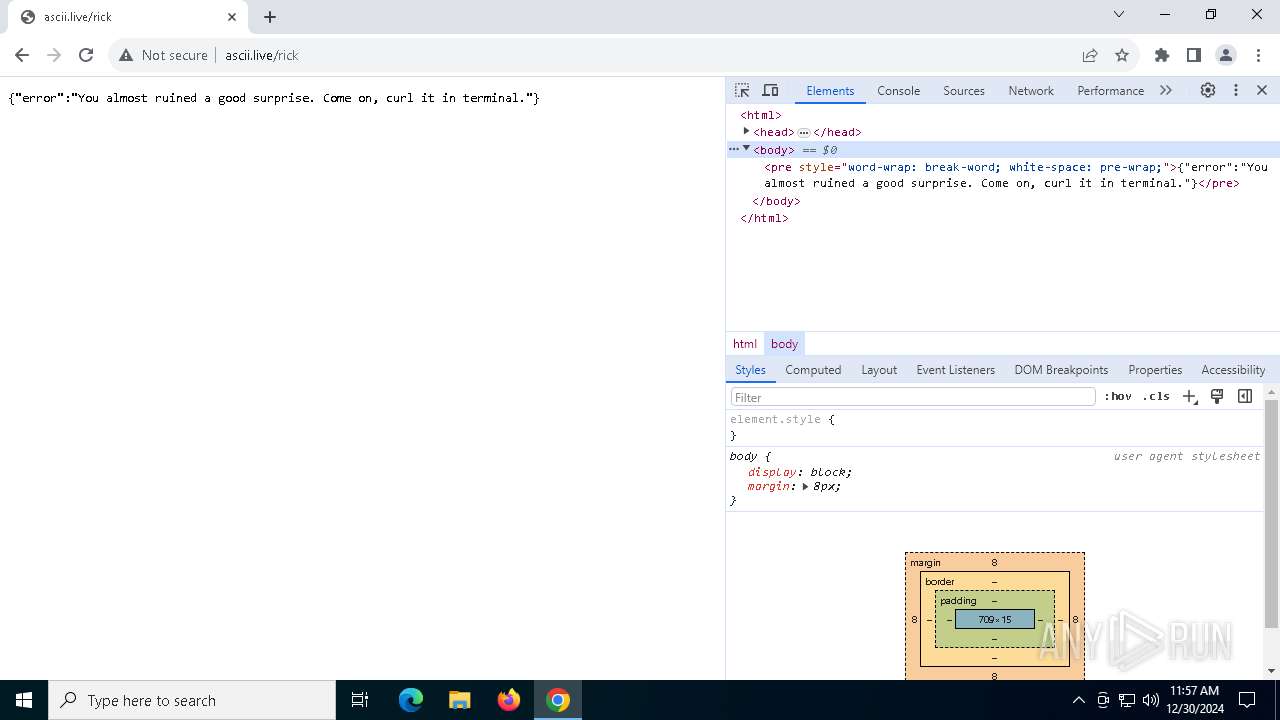View Not secure site information
This screenshot has width=1280, height=720.
163,55
